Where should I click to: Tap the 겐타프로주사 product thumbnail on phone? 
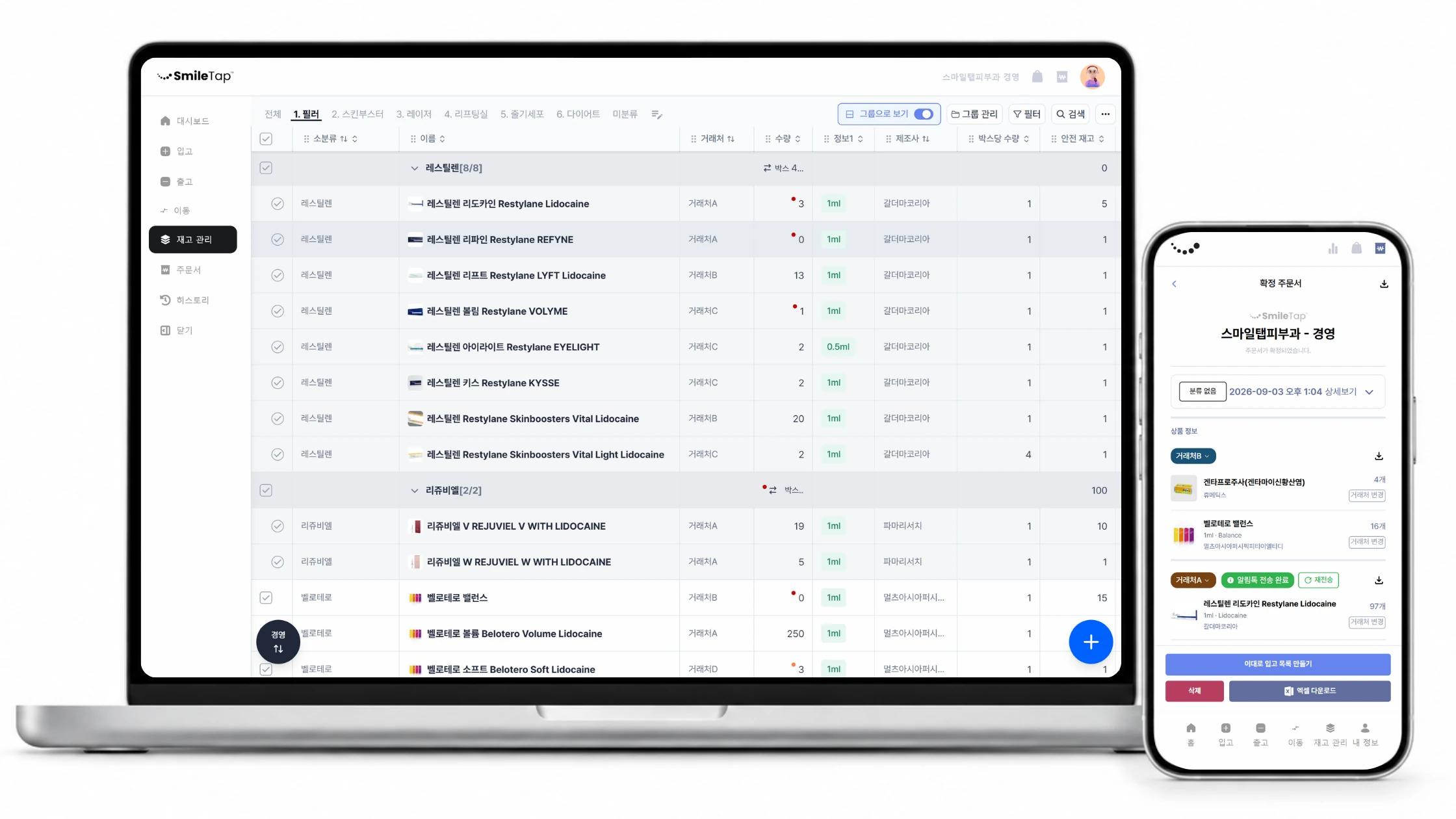click(1184, 488)
